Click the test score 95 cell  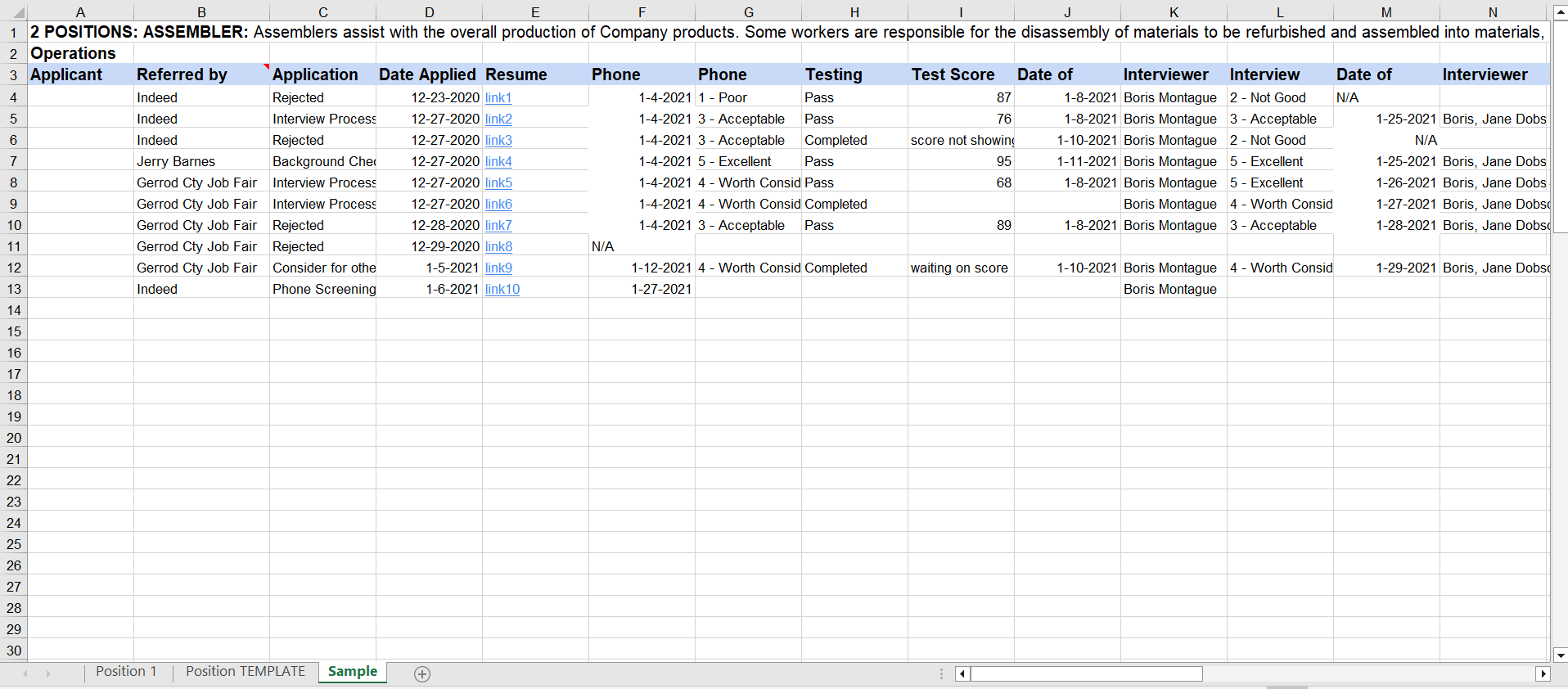click(x=961, y=161)
